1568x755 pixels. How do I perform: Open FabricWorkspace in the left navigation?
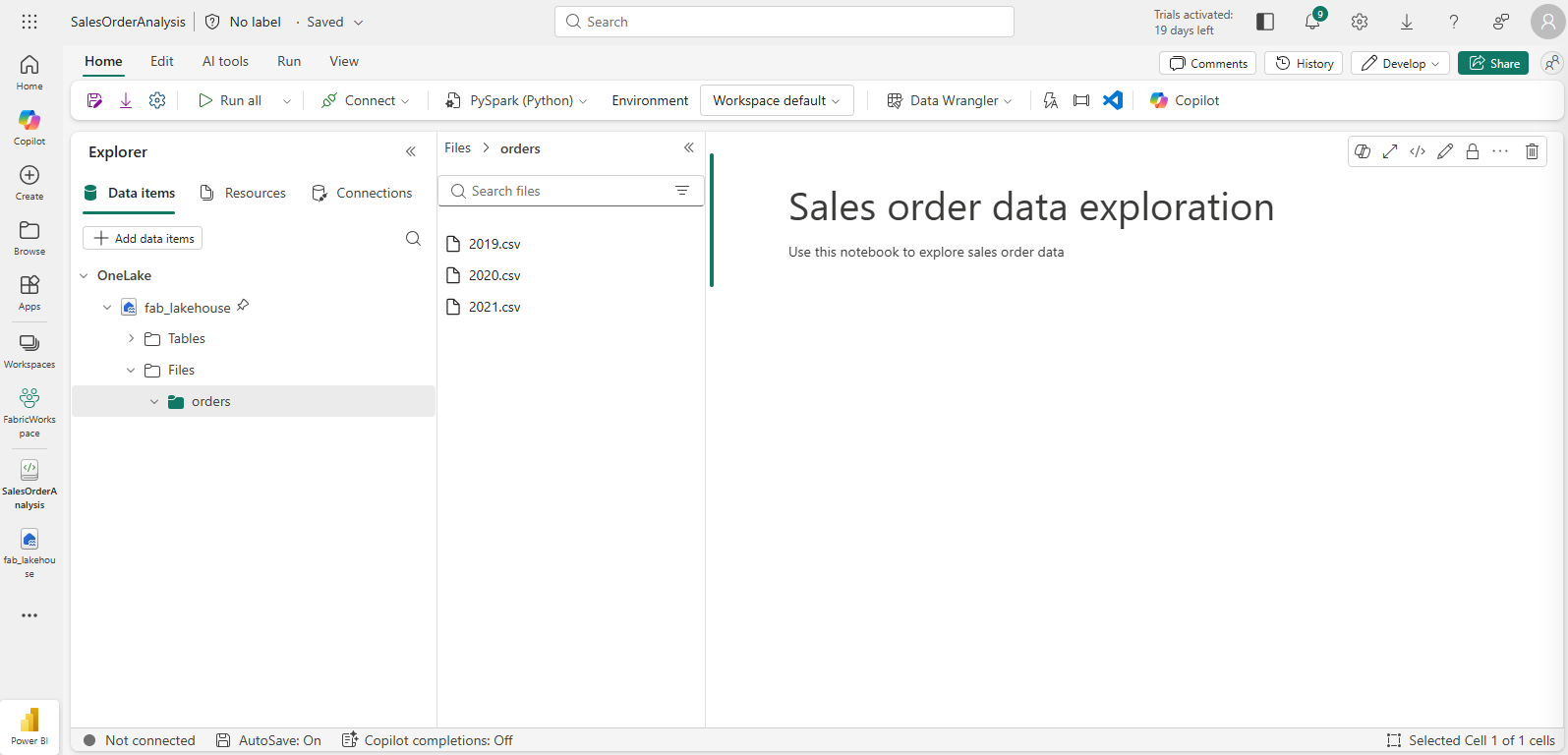[29, 412]
